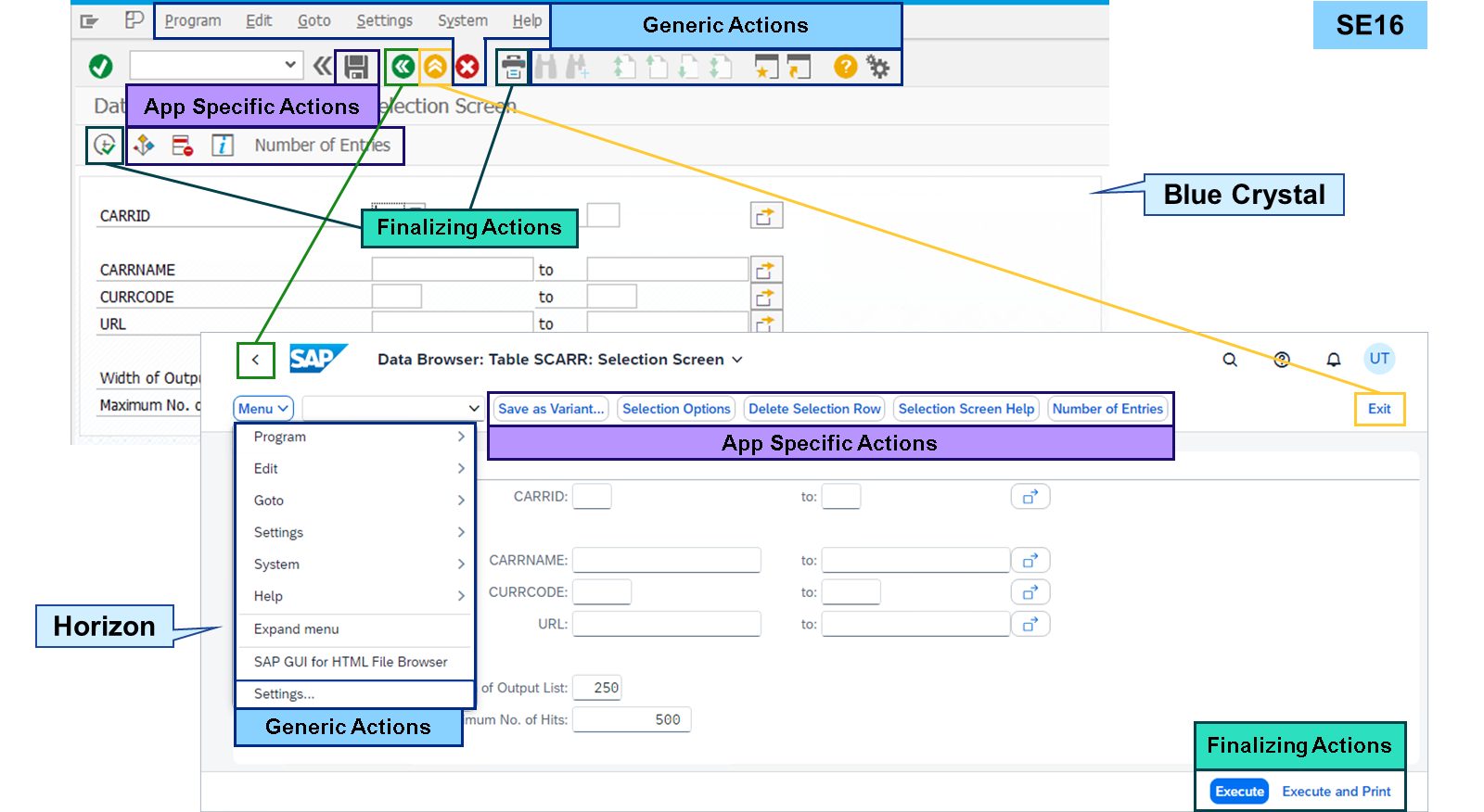Open the UT user avatar
This screenshot has width=1484, height=812.
click(x=1379, y=359)
